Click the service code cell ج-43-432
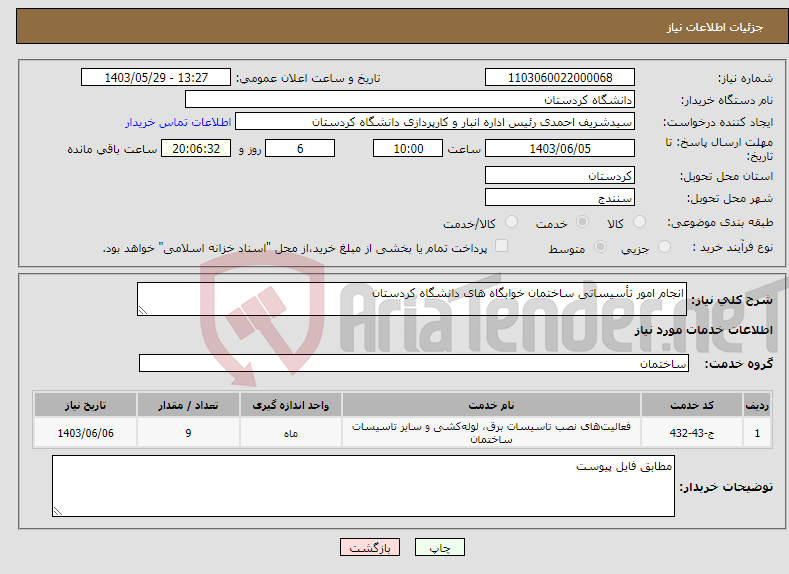Image resolution: width=789 pixels, height=574 pixels. (692, 433)
